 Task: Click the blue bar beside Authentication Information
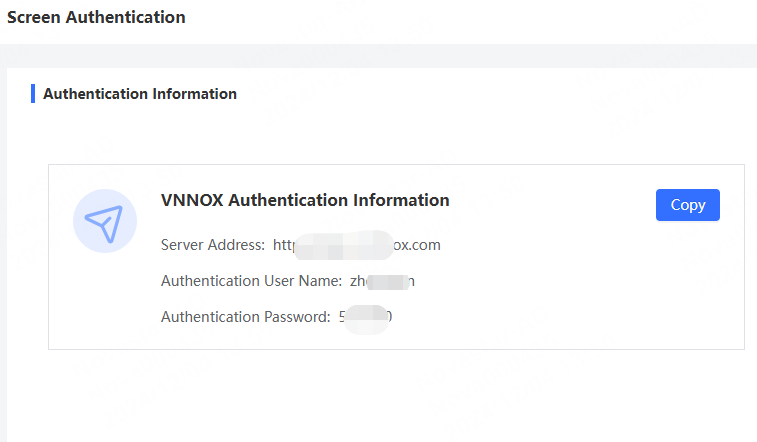coord(33,94)
